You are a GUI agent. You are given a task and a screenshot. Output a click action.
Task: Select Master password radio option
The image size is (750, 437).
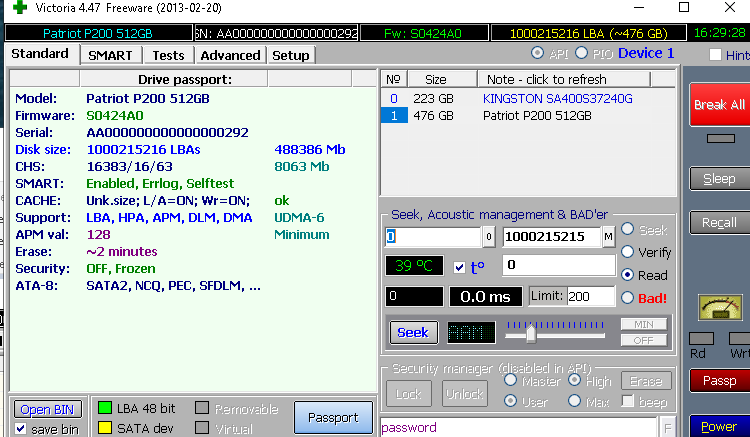[510, 380]
